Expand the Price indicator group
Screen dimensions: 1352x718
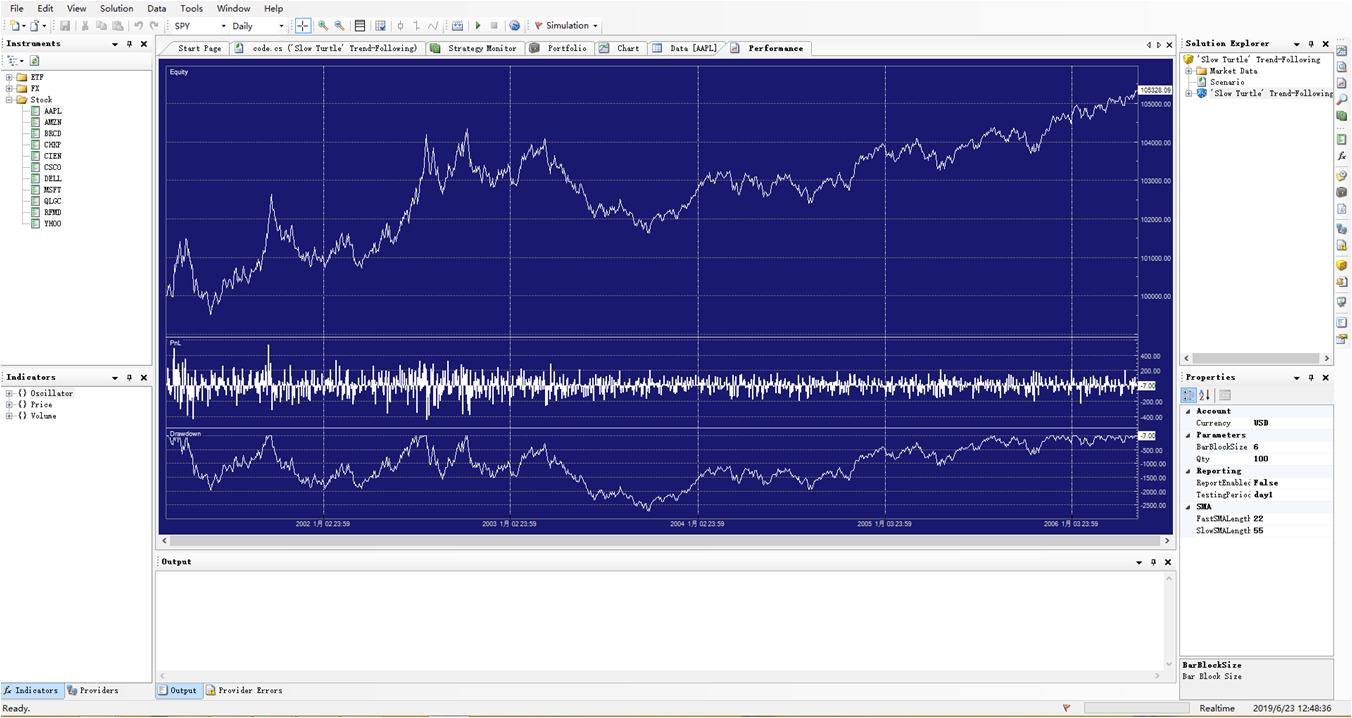9,405
